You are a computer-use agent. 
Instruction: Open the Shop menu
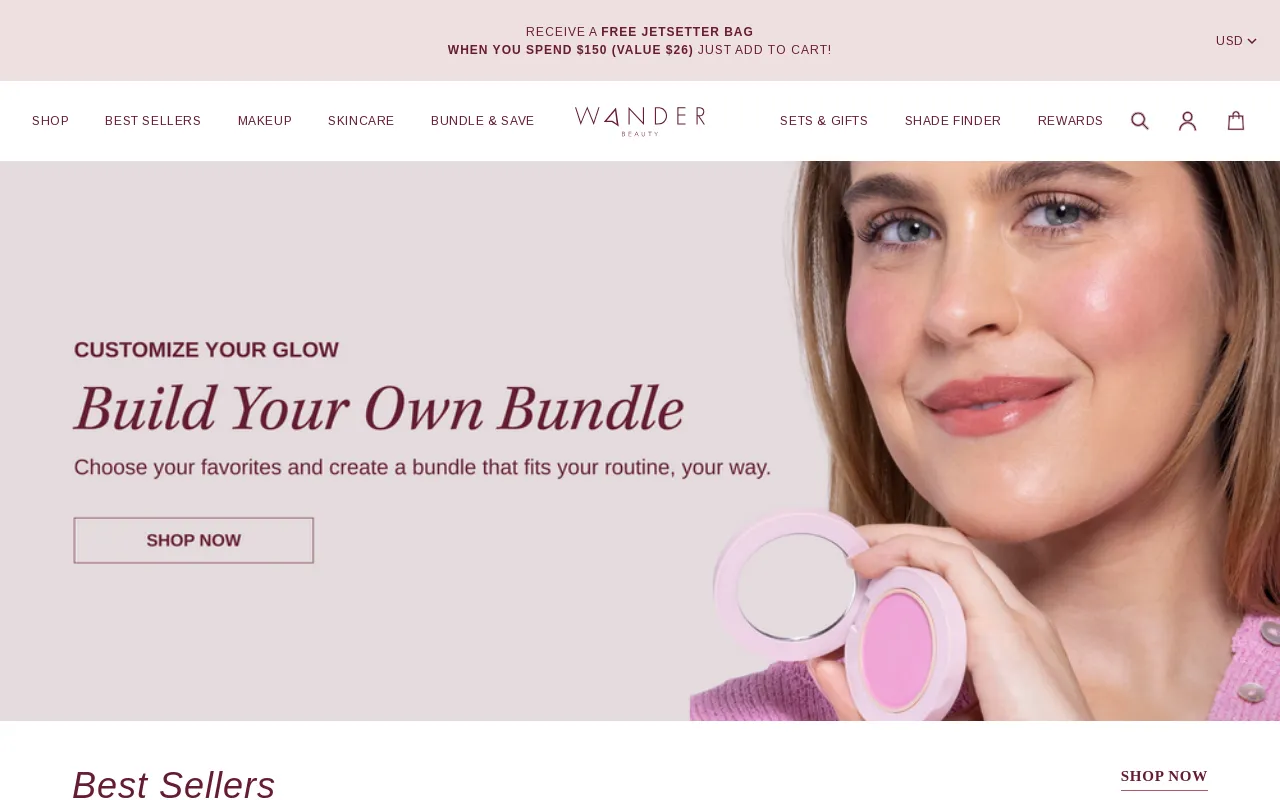pyautogui.click(x=50, y=121)
